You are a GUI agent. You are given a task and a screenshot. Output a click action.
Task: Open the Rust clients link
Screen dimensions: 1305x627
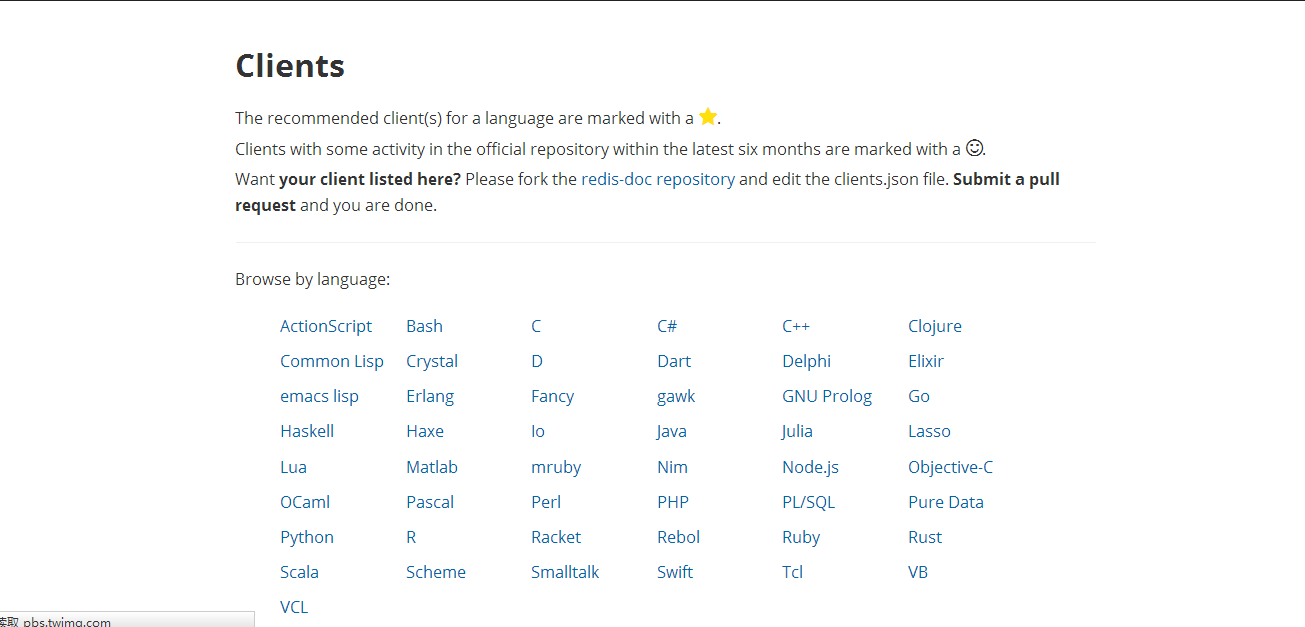click(925, 537)
